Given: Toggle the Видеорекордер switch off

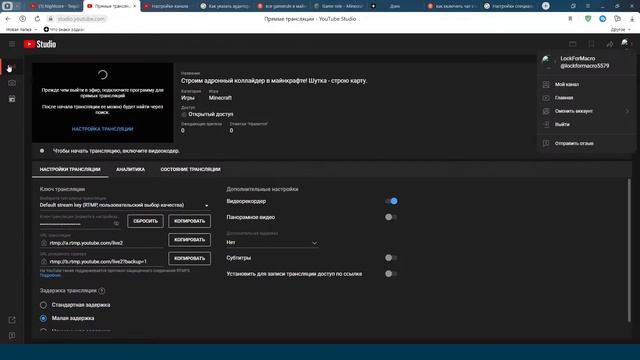Looking at the screenshot, I should tap(391, 201).
